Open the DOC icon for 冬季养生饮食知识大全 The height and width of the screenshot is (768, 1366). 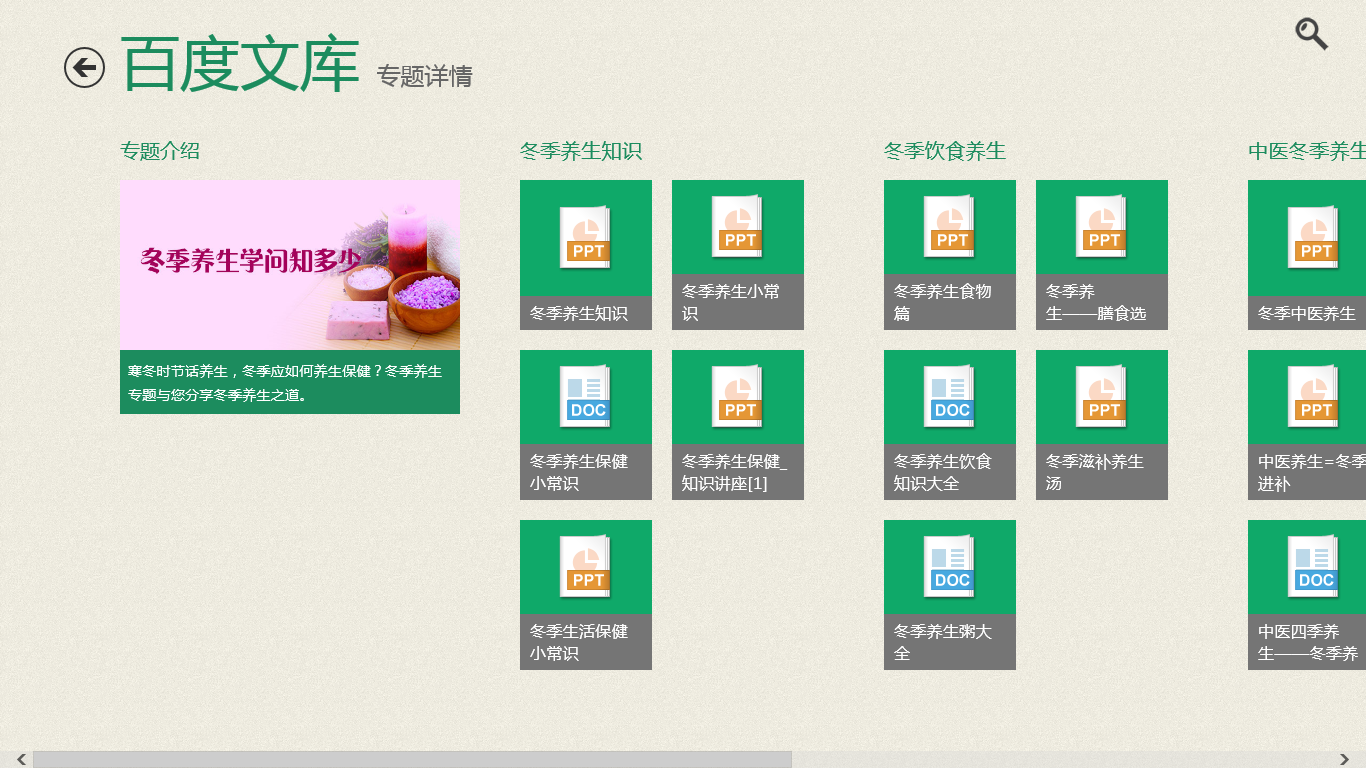(950, 397)
